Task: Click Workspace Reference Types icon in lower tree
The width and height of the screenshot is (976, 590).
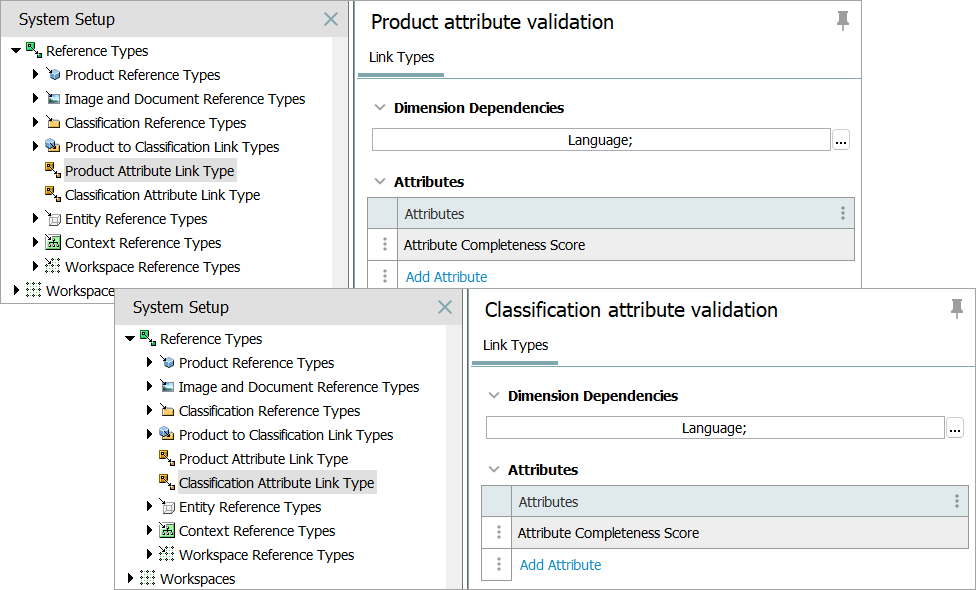Action: pyautogui.click(x=167, y=555)
